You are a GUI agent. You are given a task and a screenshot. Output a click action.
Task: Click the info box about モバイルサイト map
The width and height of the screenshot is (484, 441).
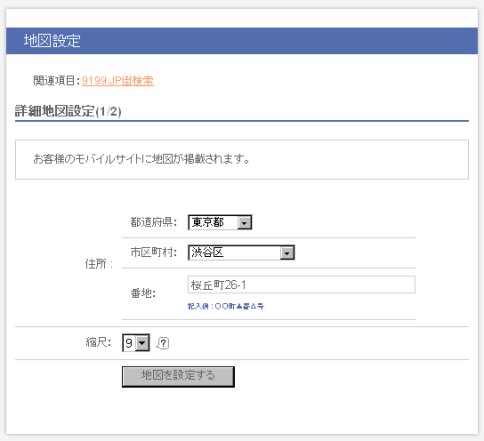coord(242,160)
